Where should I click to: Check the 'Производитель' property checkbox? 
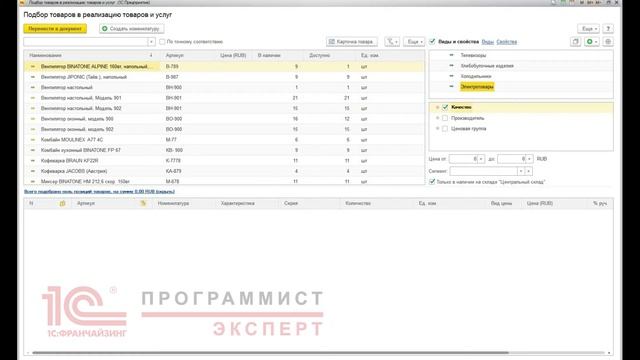pos(445,118)
